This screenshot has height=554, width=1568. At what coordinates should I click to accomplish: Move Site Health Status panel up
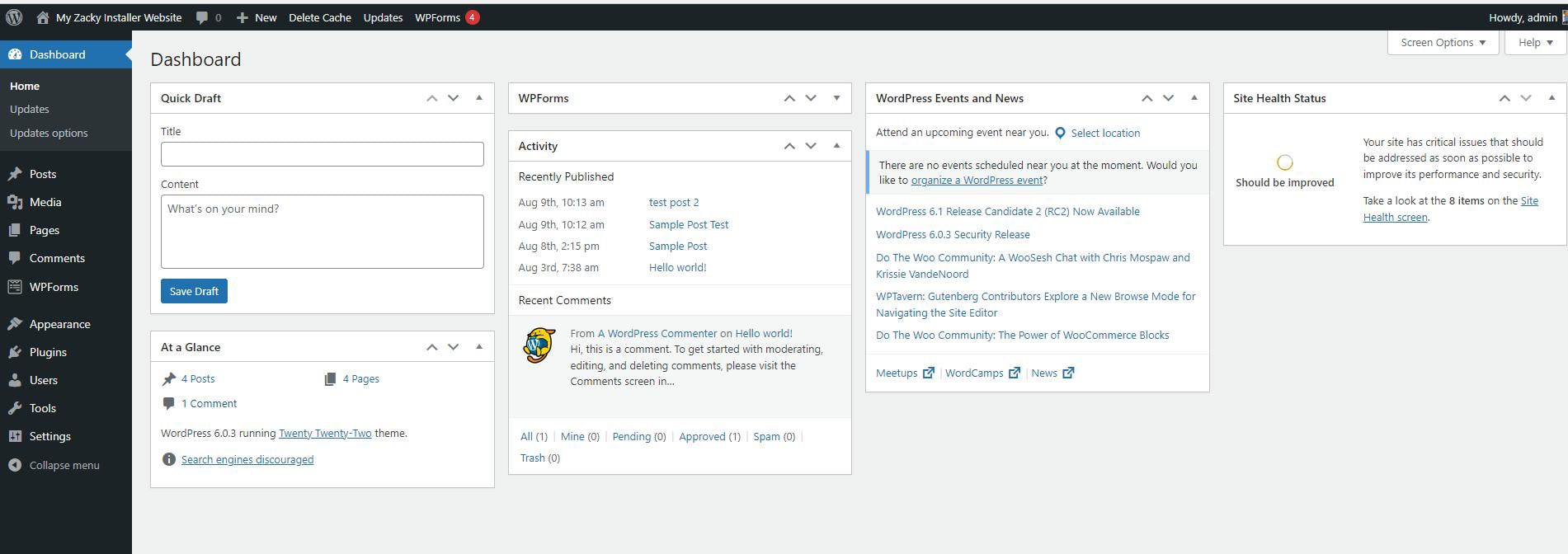(x=1504, y=98)
